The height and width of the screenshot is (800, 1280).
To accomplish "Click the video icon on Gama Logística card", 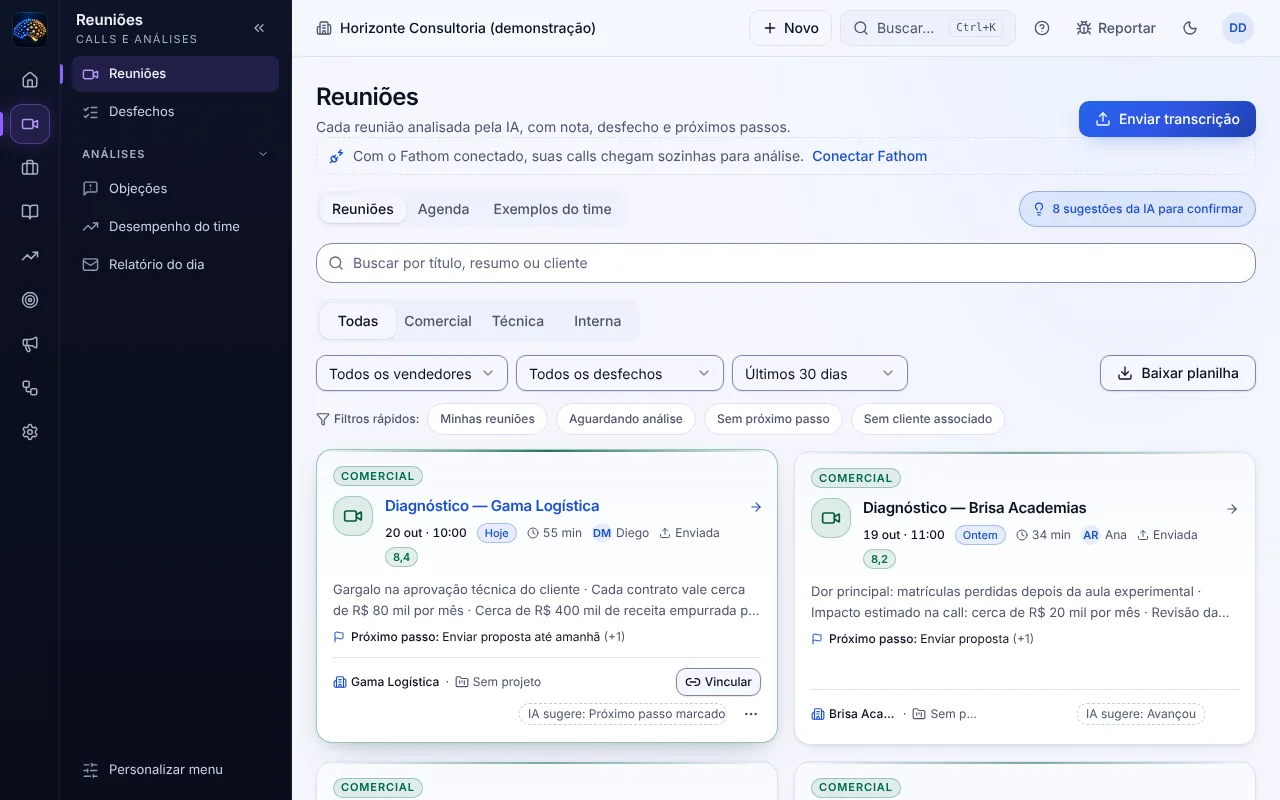I will [x=353, y=516].
